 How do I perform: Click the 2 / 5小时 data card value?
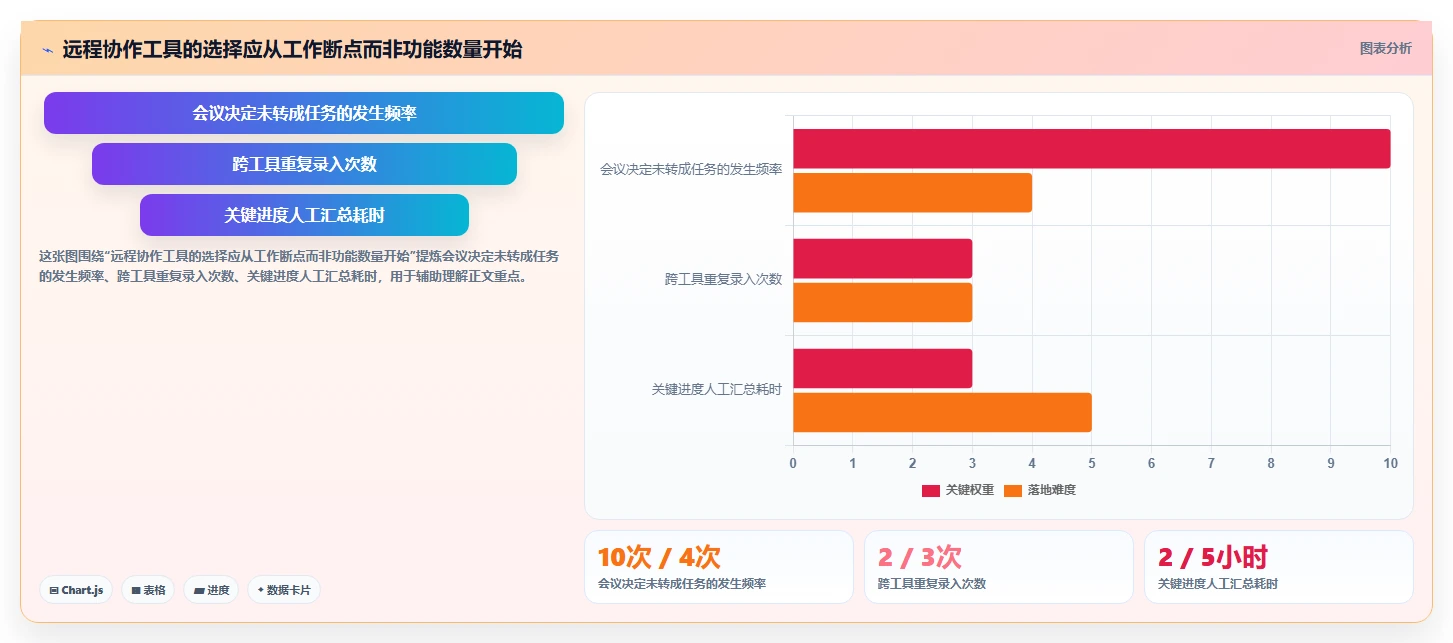(x=1213, y=557)
